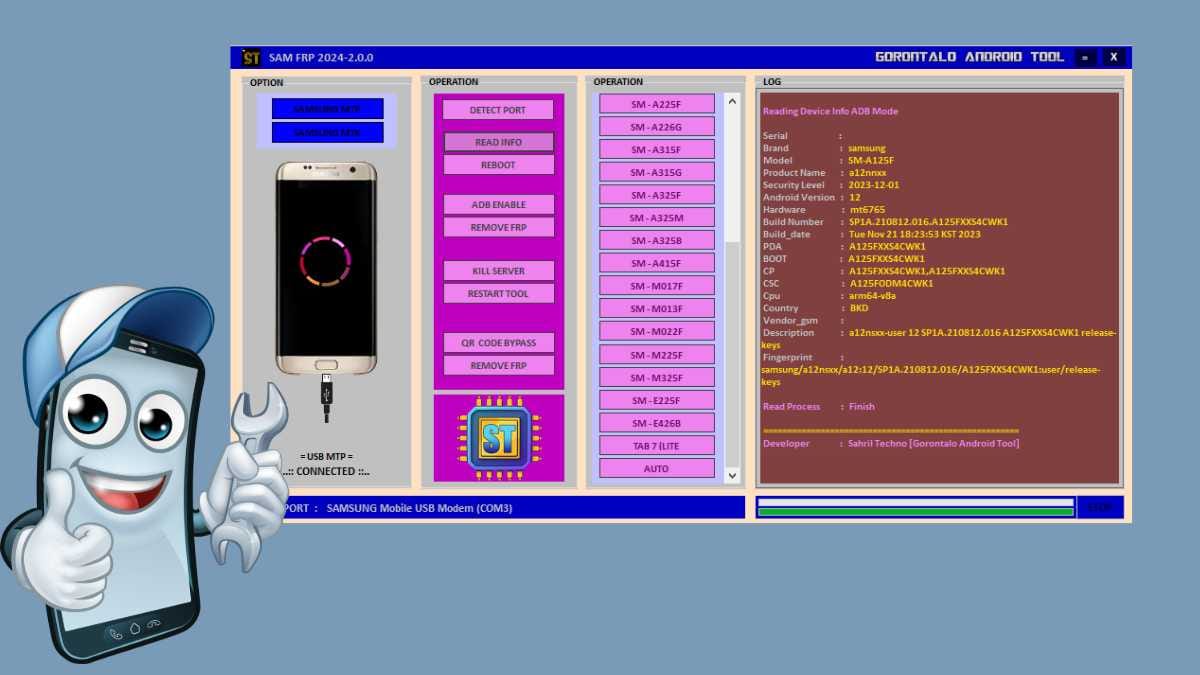Select model SM - M325F
The width and height of the screenshot is (1200, 675).
pyautogui.click(x=656, y=378)
